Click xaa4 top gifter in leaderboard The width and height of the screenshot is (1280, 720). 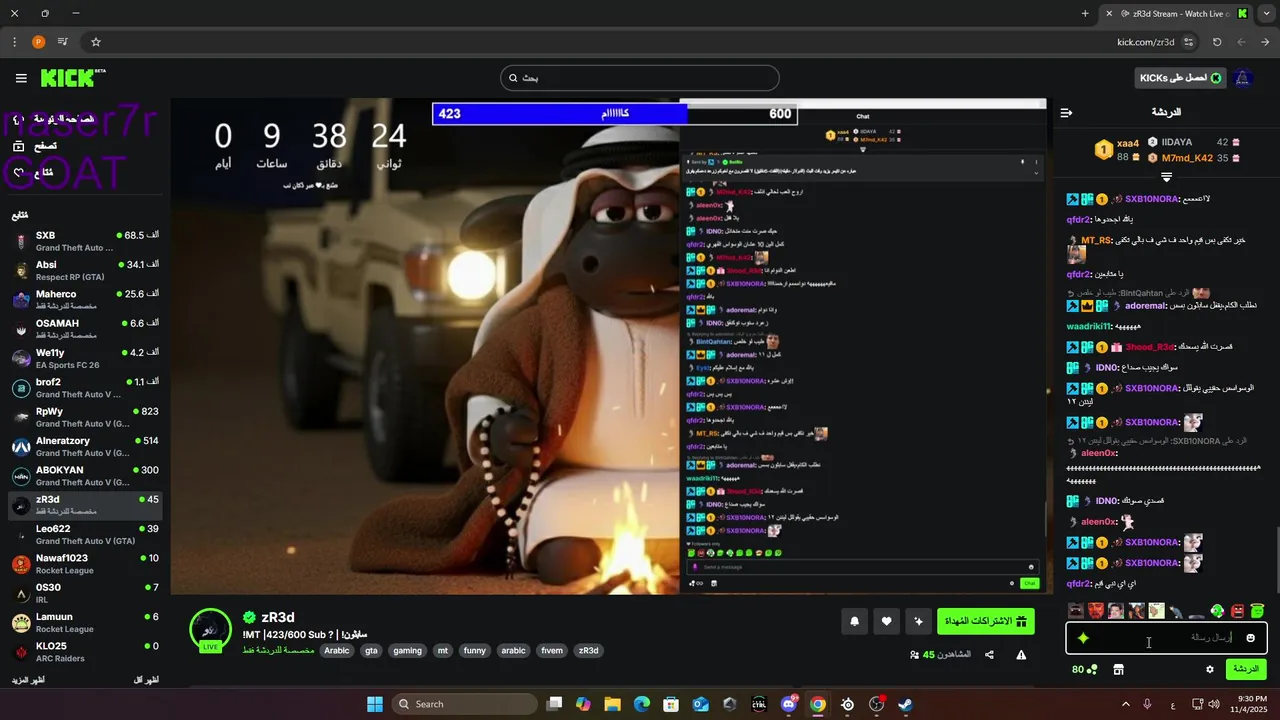[1117, 150]
